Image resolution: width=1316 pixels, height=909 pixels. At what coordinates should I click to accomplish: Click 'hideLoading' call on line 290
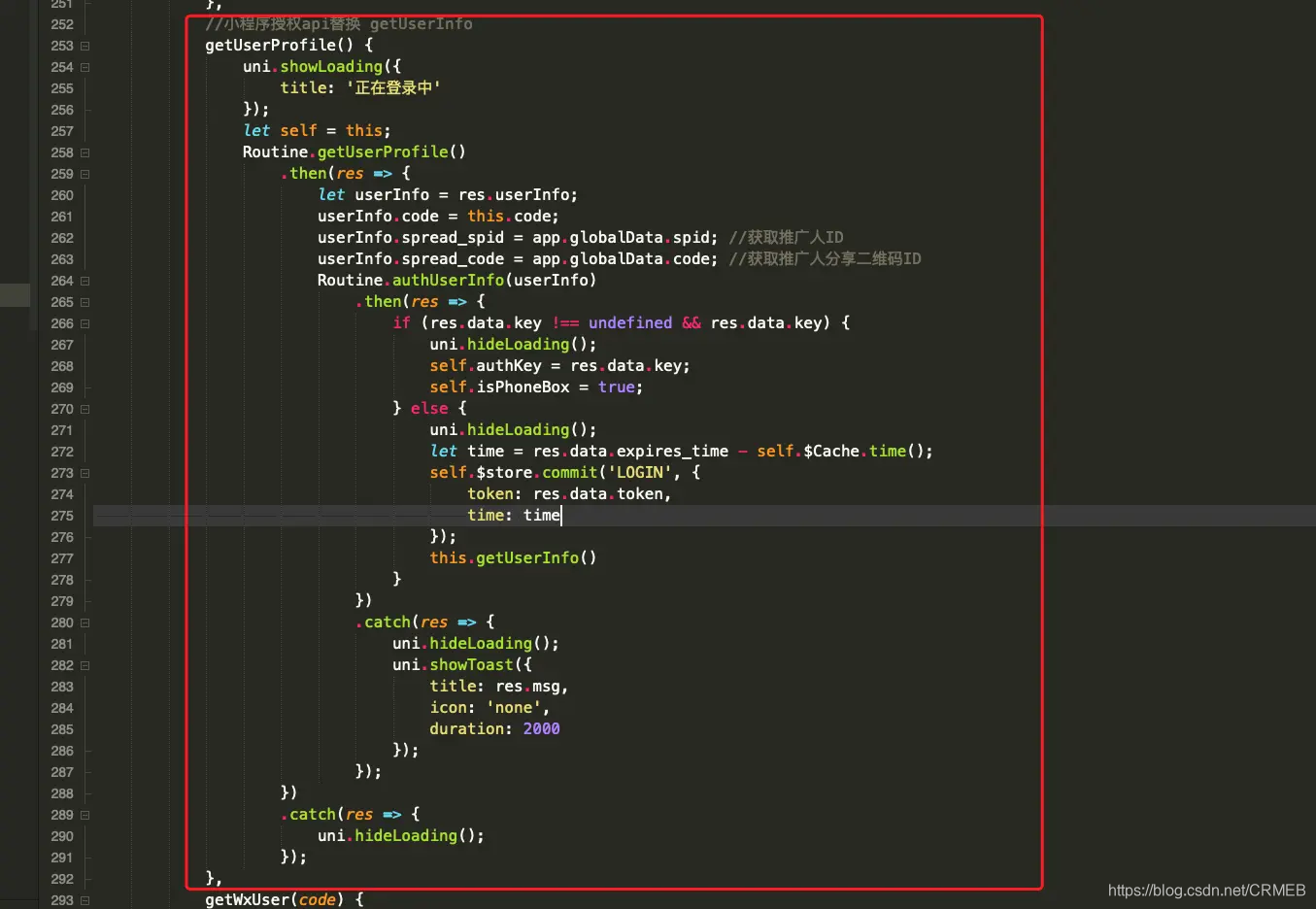point(406,835)
